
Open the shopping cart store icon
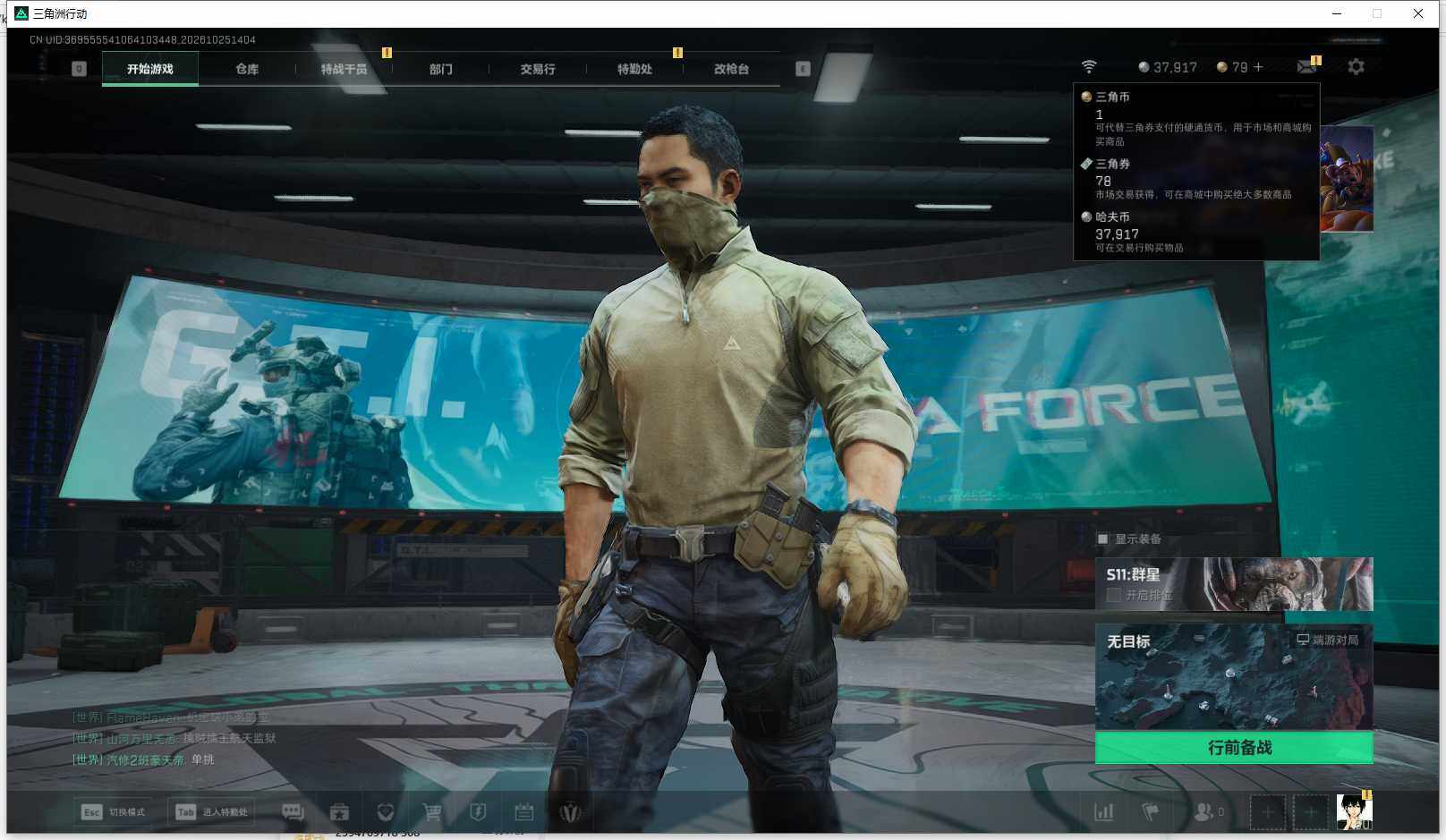[432, 812]
